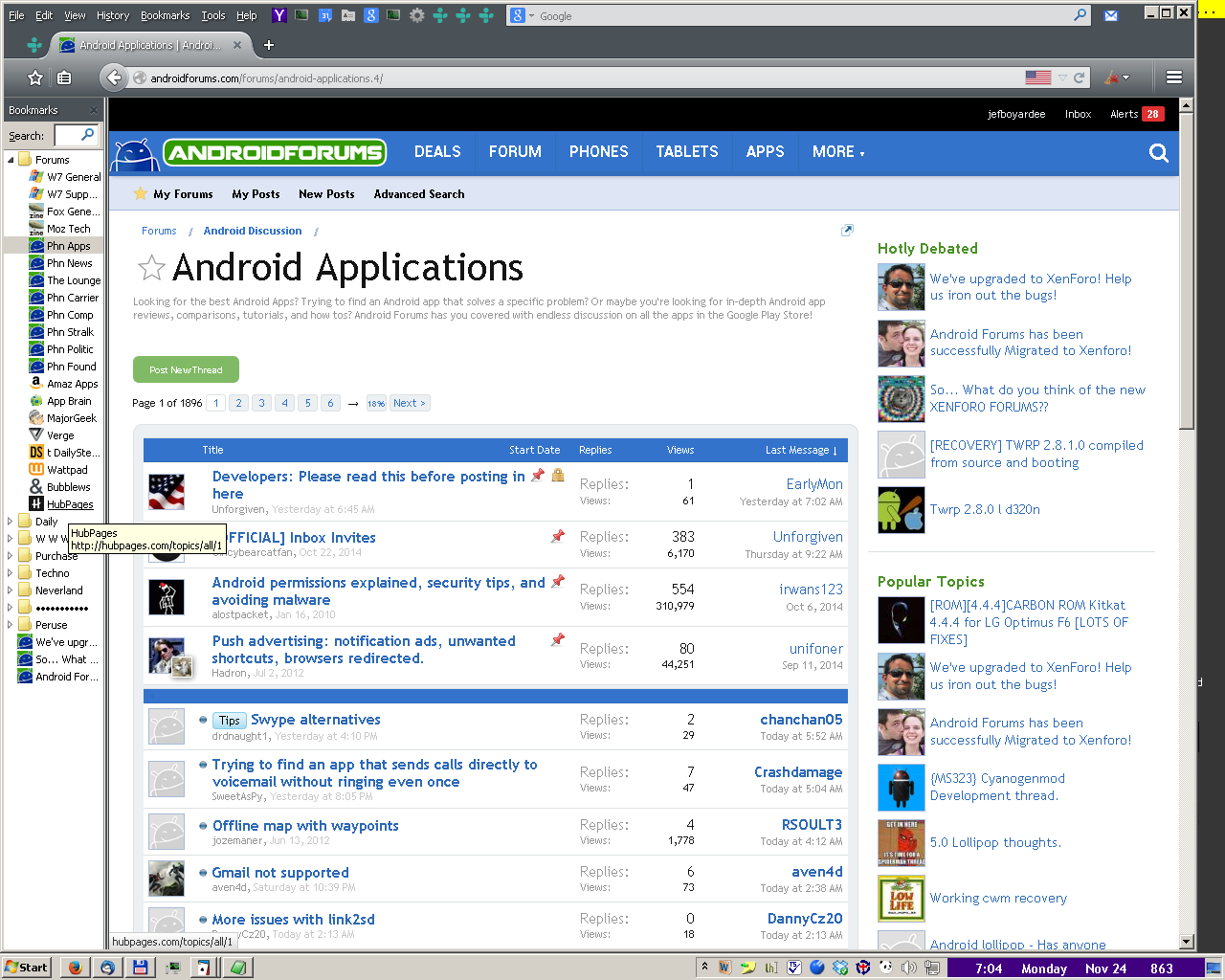
Task: Open the History menu
Action: coord(113,15)
